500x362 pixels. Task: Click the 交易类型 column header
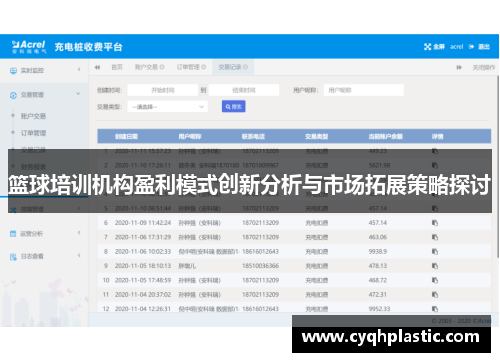tap(317, 136)
